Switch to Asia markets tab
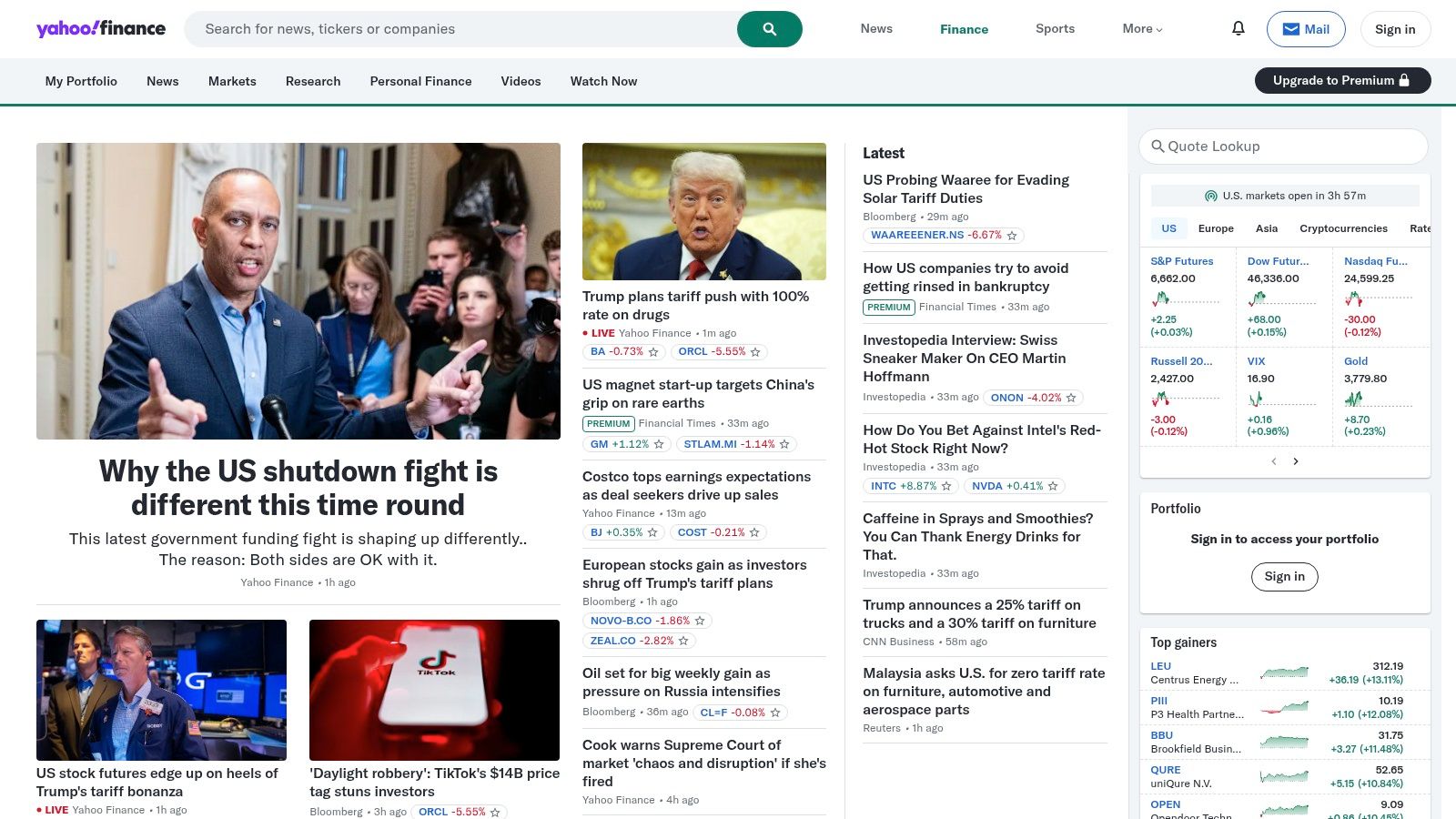 1267,228
